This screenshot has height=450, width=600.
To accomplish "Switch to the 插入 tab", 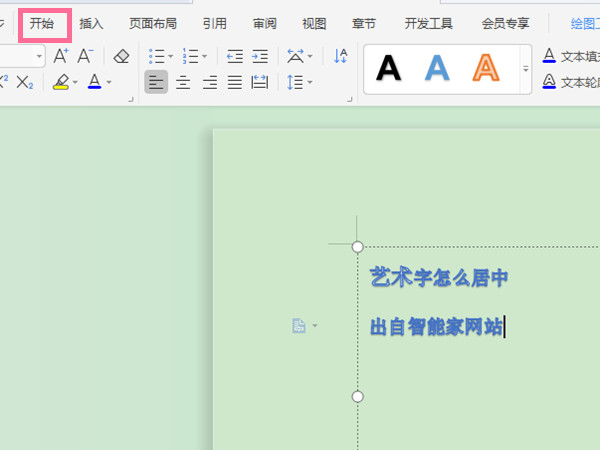I will click(91, 23).
